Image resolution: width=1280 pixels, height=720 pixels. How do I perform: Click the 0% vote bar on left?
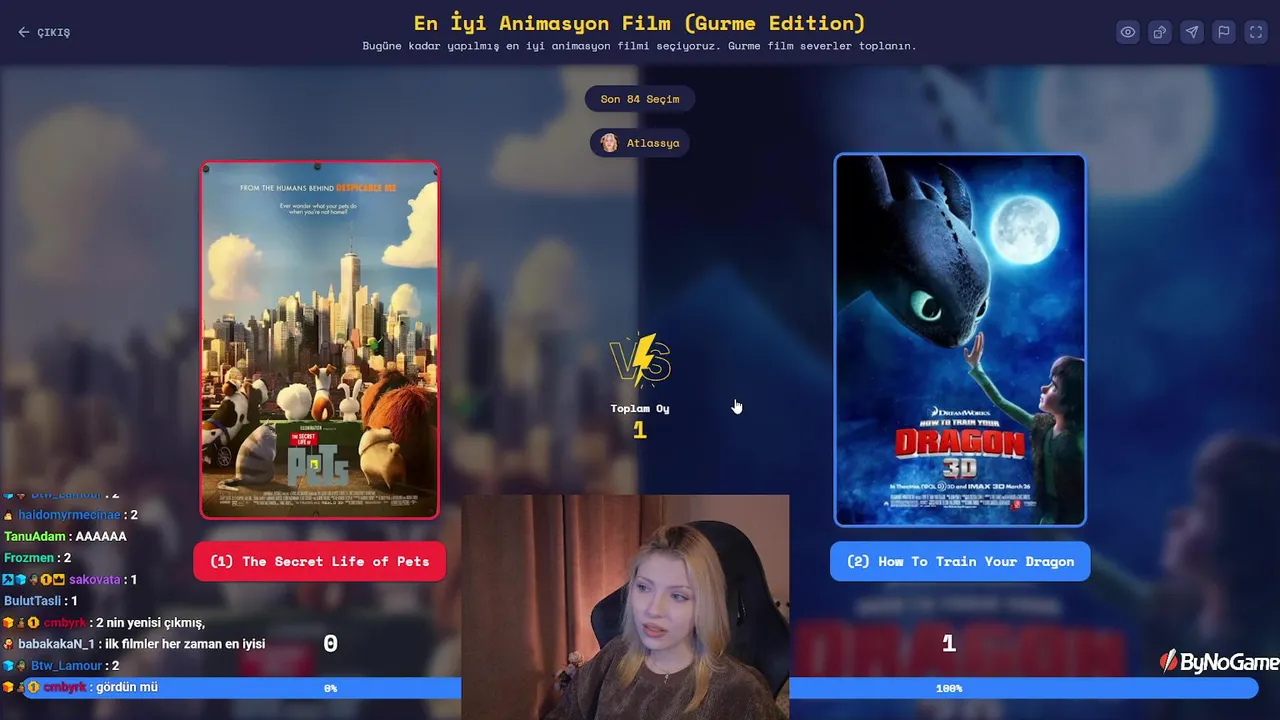tap(241, 688)
